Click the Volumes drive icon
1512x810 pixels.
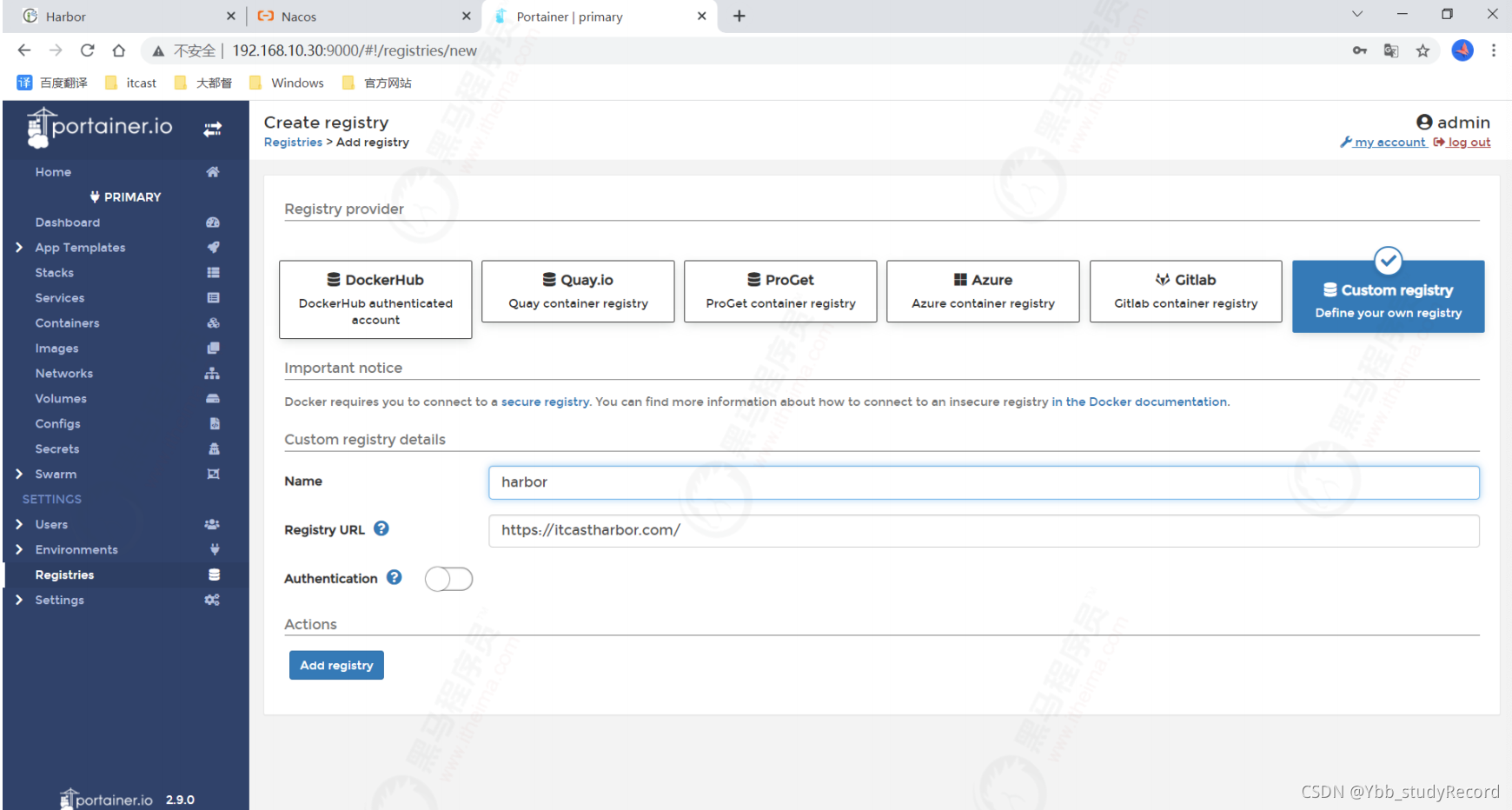pos(213,399)
